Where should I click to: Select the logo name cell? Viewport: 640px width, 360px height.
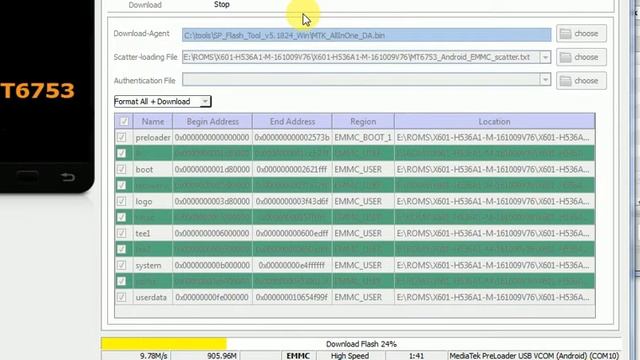pyautogui.click(x=153, y=202)
